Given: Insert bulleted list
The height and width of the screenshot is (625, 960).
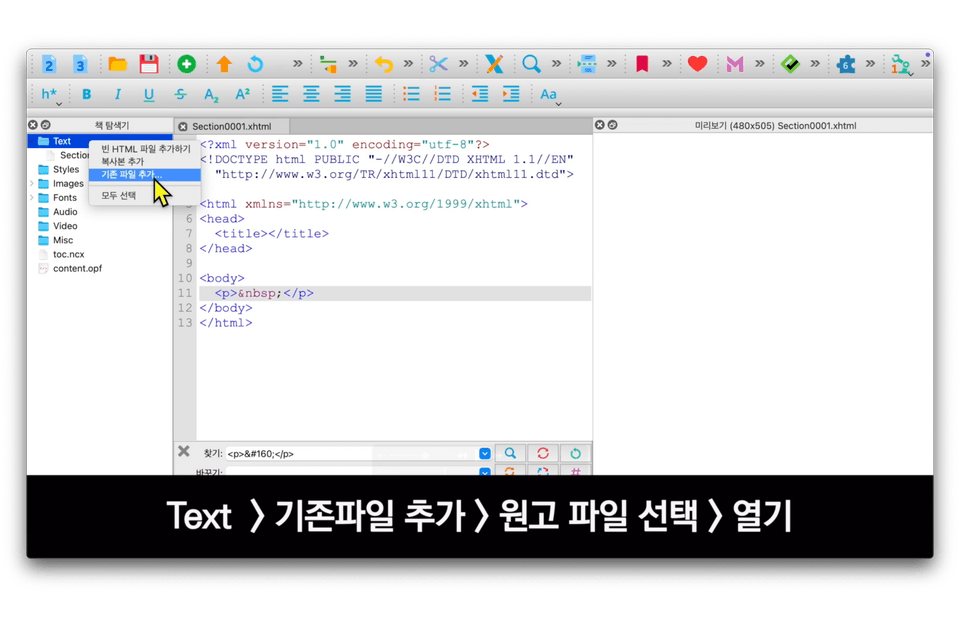Looking at the screenshot, I should click(x=411, y=94).
